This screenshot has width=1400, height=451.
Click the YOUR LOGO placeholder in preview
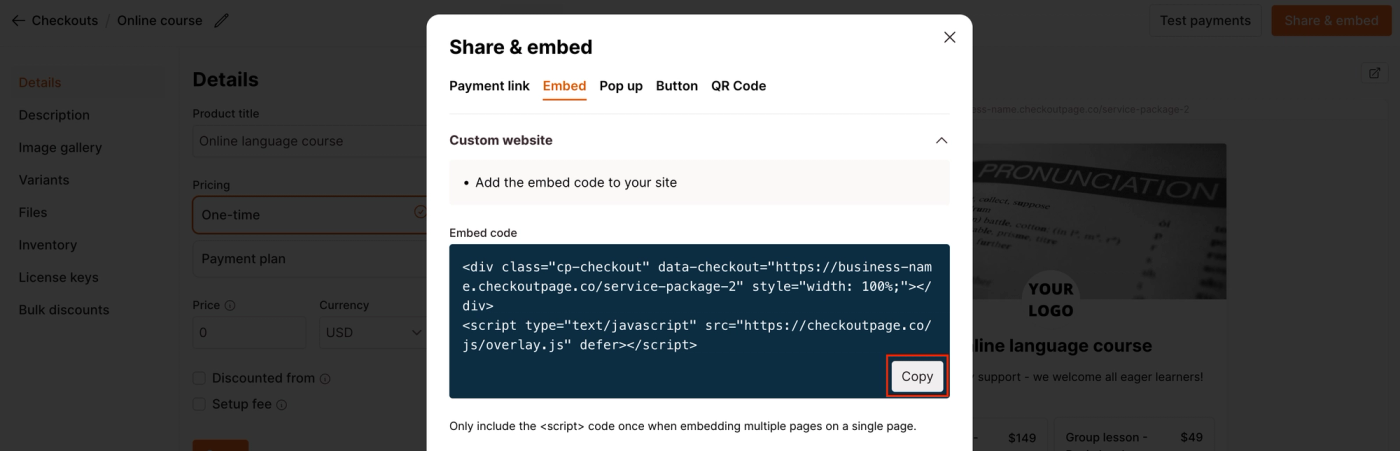(x=1050, y=299)
